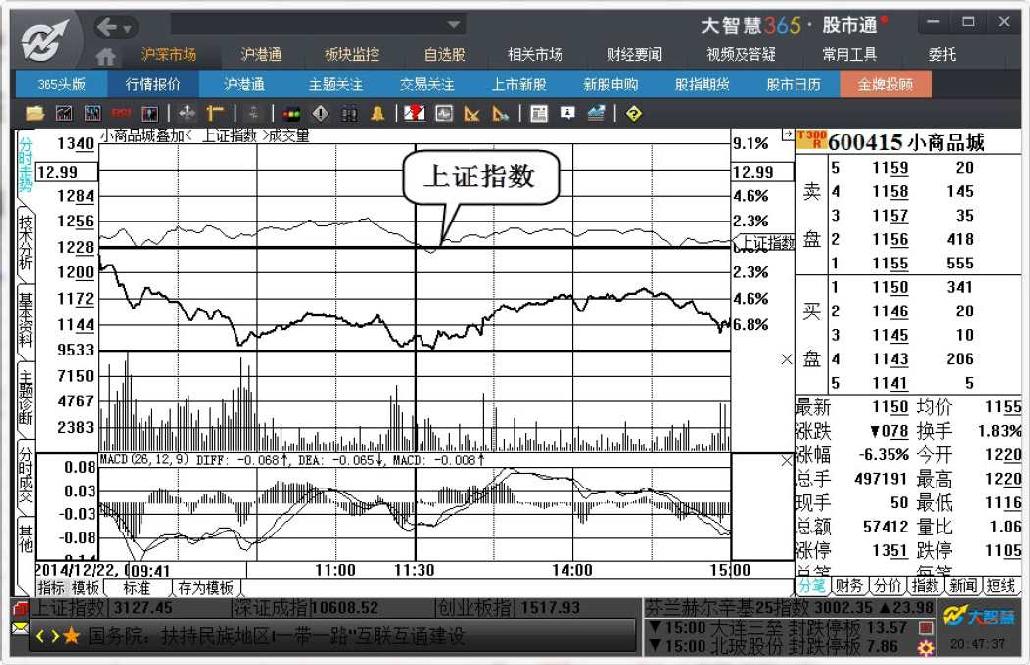Viewport: 1030px width, 665px height.
Task: Open the exclamation diamond alert icon
Action: coord(321,114)
